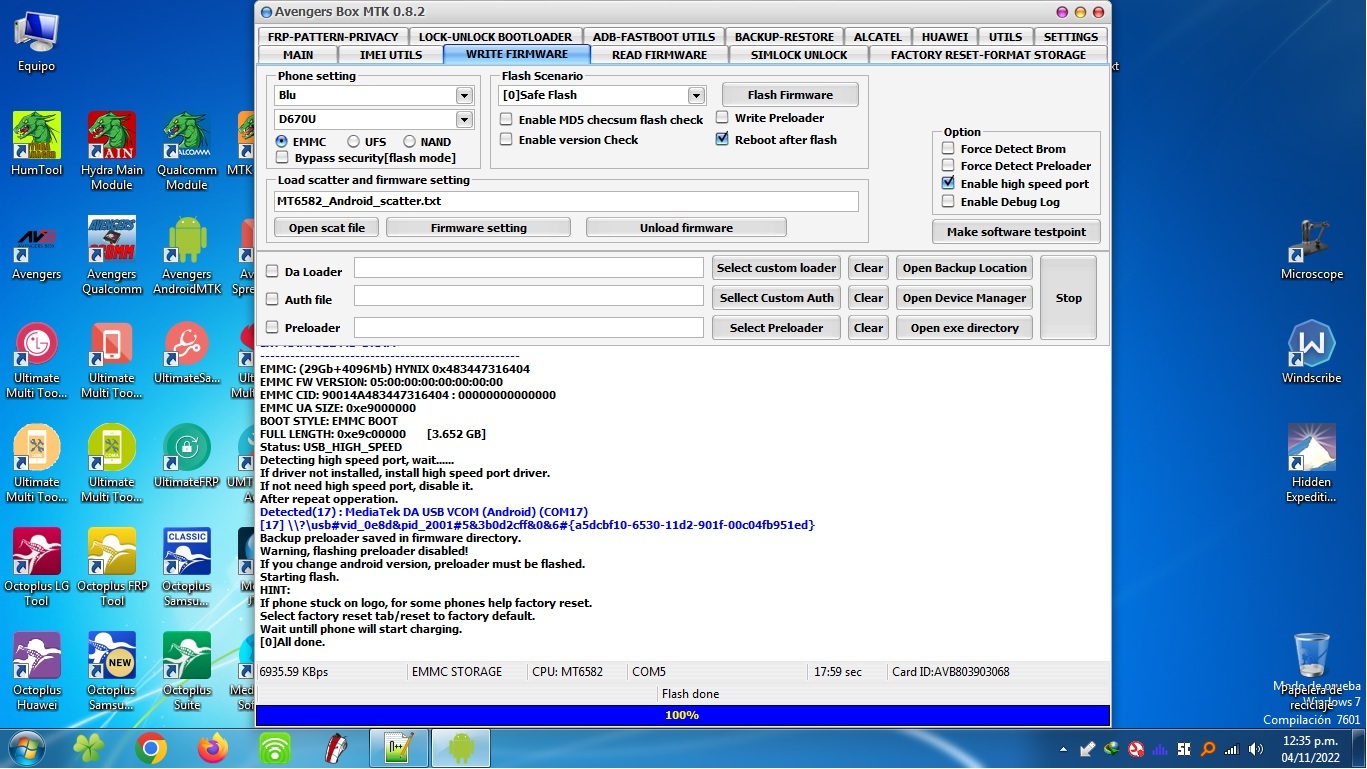Click the Auth file path field
The height and width of the screenshot is (769, 1367).
pos(529,296)
